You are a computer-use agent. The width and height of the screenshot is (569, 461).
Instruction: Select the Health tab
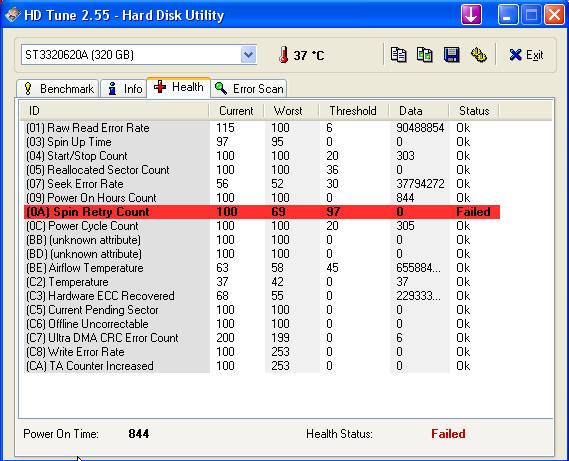179,87
